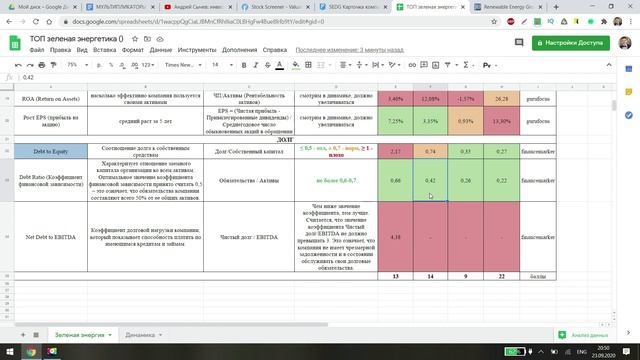Open the last edit history link
The image size is (640, 360).
click(349, 50)
